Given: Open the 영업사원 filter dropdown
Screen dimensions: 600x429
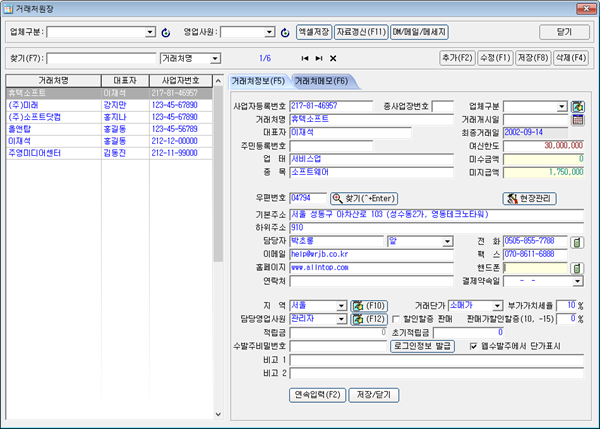Looking at the screenshot, I should [270, 32].
